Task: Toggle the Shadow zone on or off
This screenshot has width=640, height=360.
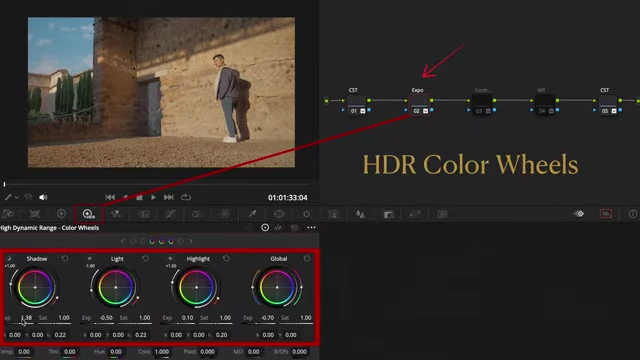Action: (x=9, y=258)
